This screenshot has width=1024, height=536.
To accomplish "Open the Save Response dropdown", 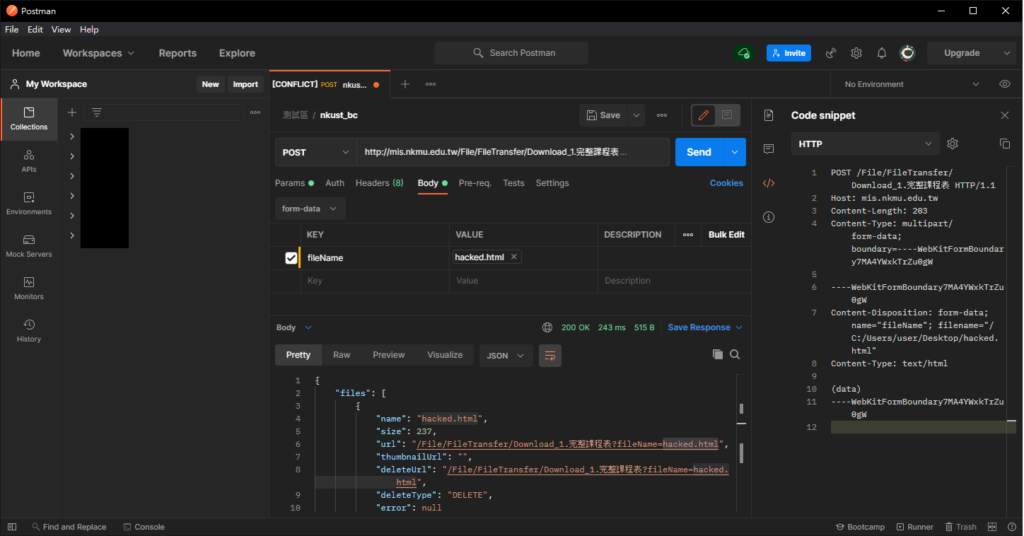I will click(x=705, y=327).
